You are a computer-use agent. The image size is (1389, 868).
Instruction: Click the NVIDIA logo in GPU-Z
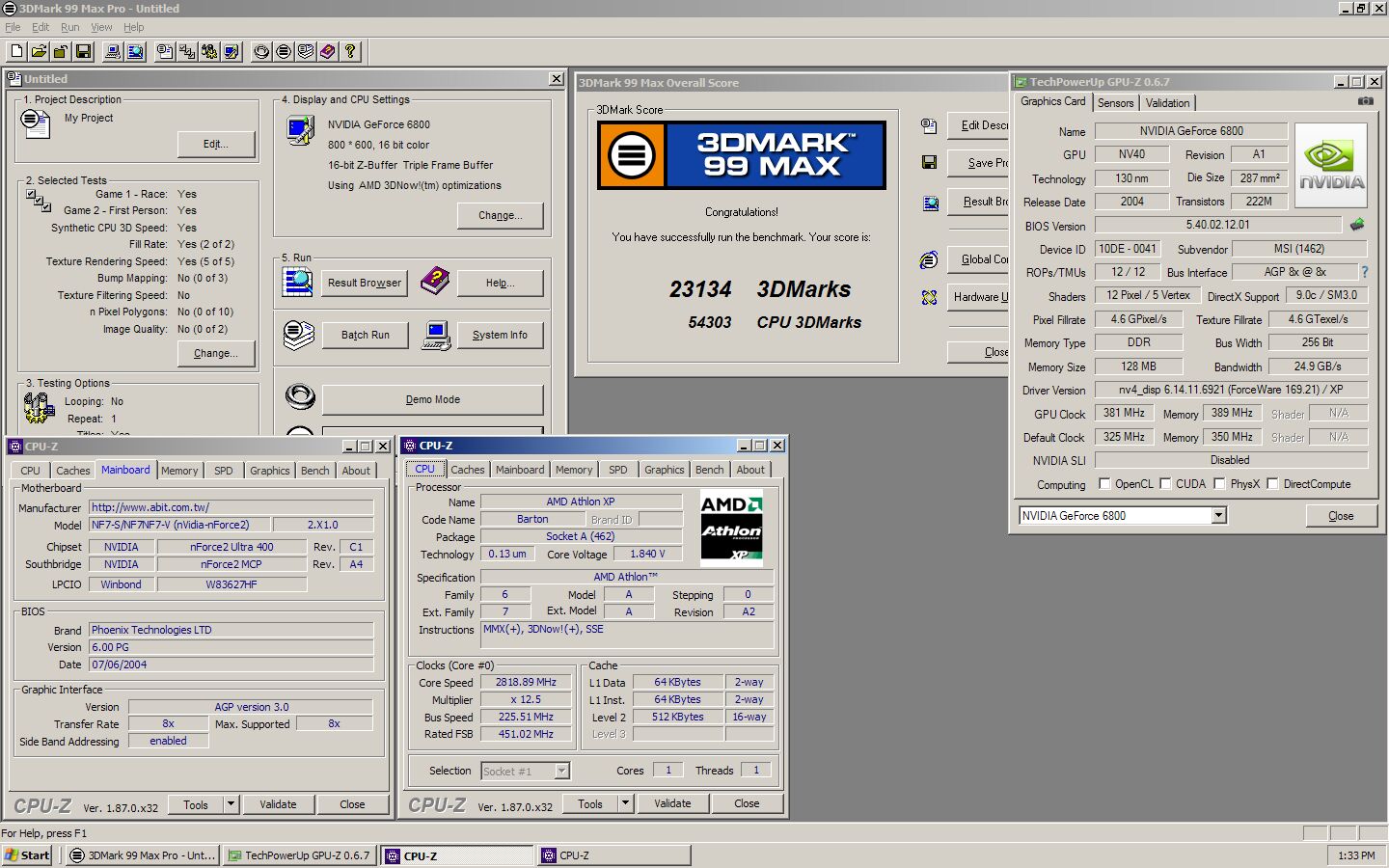[x=1330, y=166]
